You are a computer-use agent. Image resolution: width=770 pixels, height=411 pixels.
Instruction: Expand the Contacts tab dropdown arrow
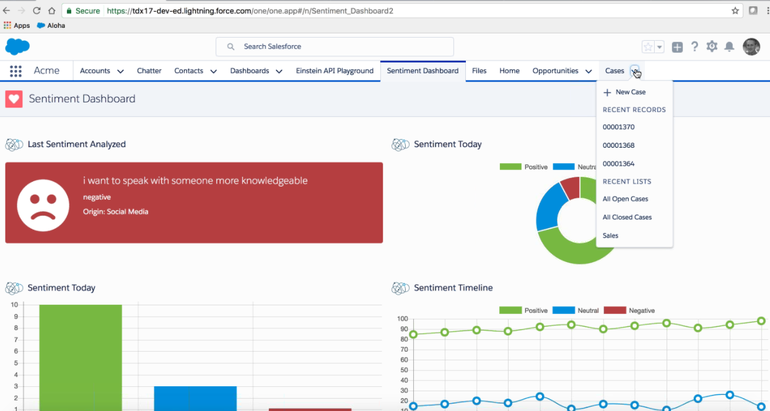tap(213, 72)
